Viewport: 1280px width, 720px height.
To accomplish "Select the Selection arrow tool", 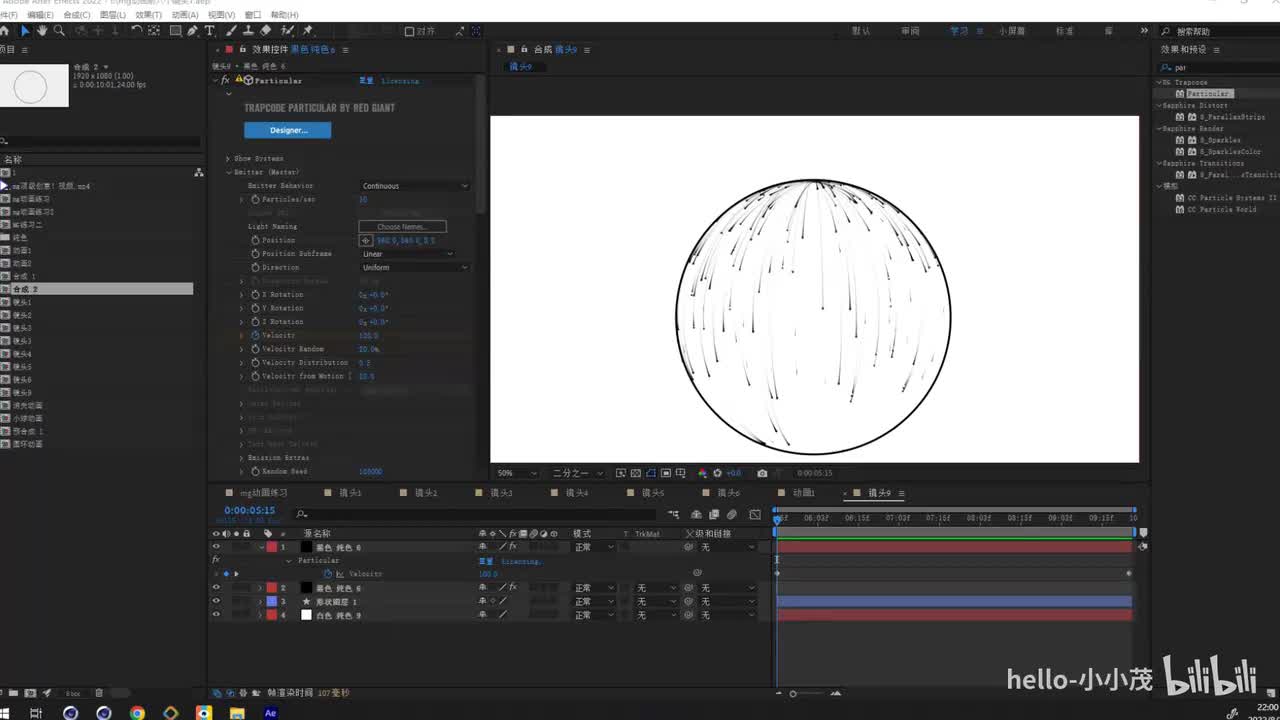I will click(25, 31).
